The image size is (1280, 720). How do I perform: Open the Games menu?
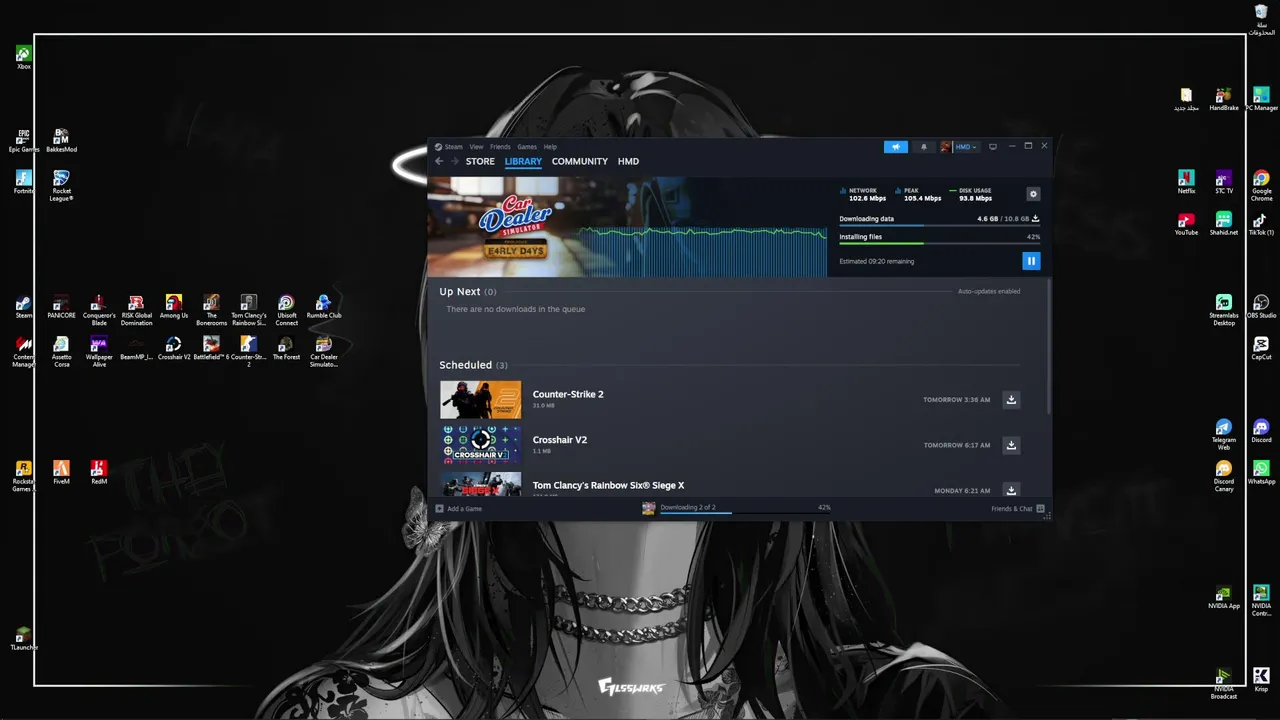527,147
